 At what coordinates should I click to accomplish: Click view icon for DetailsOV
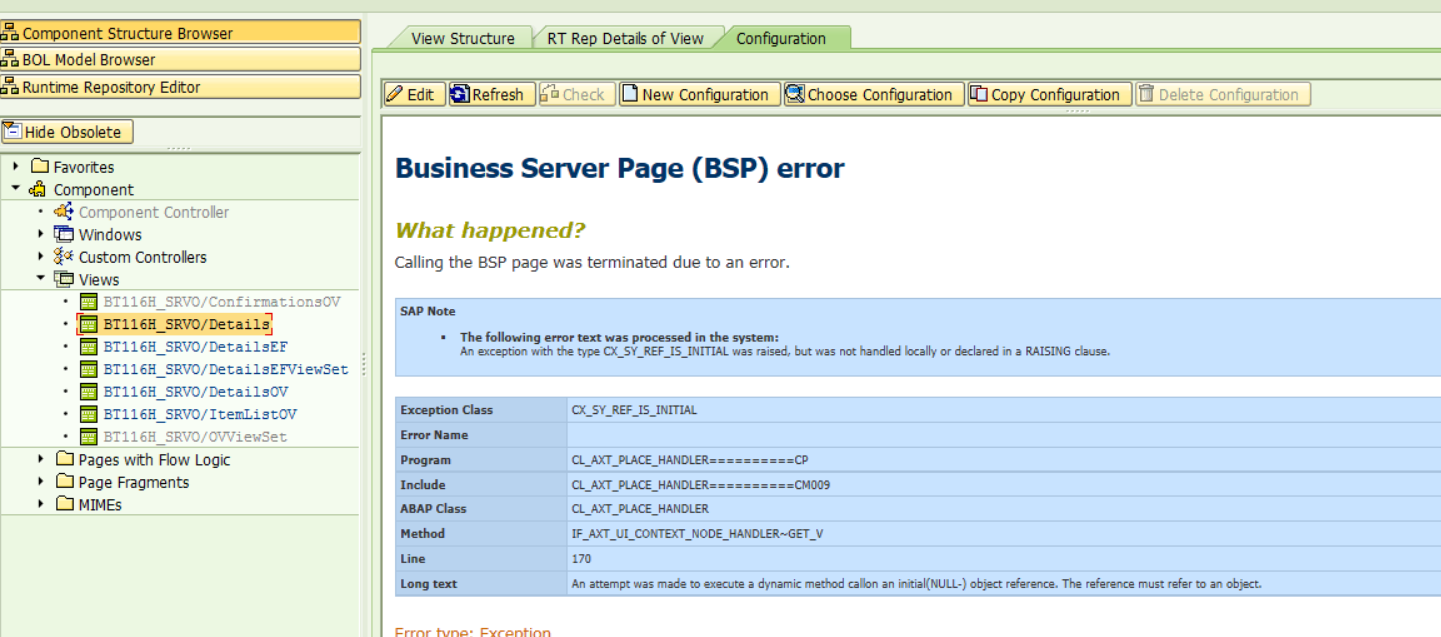point(89,392)
